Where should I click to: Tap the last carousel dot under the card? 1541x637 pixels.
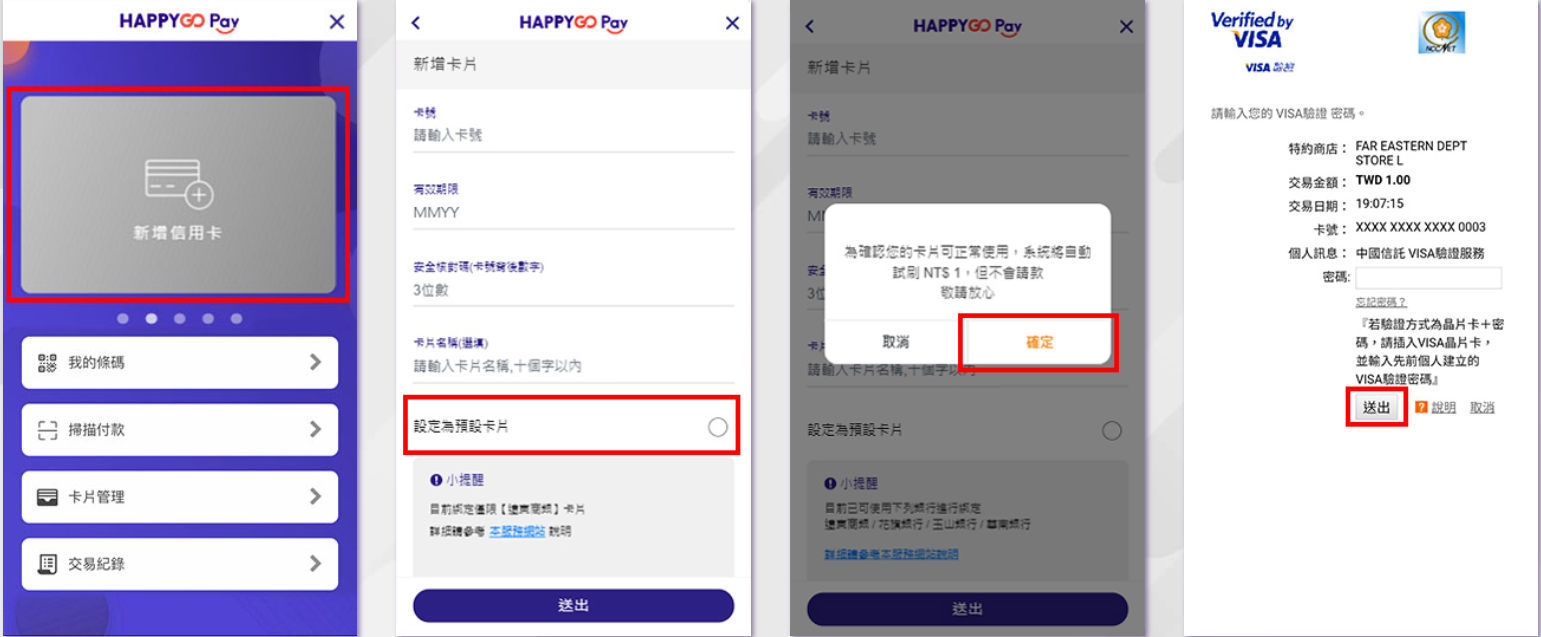(237, 319)
